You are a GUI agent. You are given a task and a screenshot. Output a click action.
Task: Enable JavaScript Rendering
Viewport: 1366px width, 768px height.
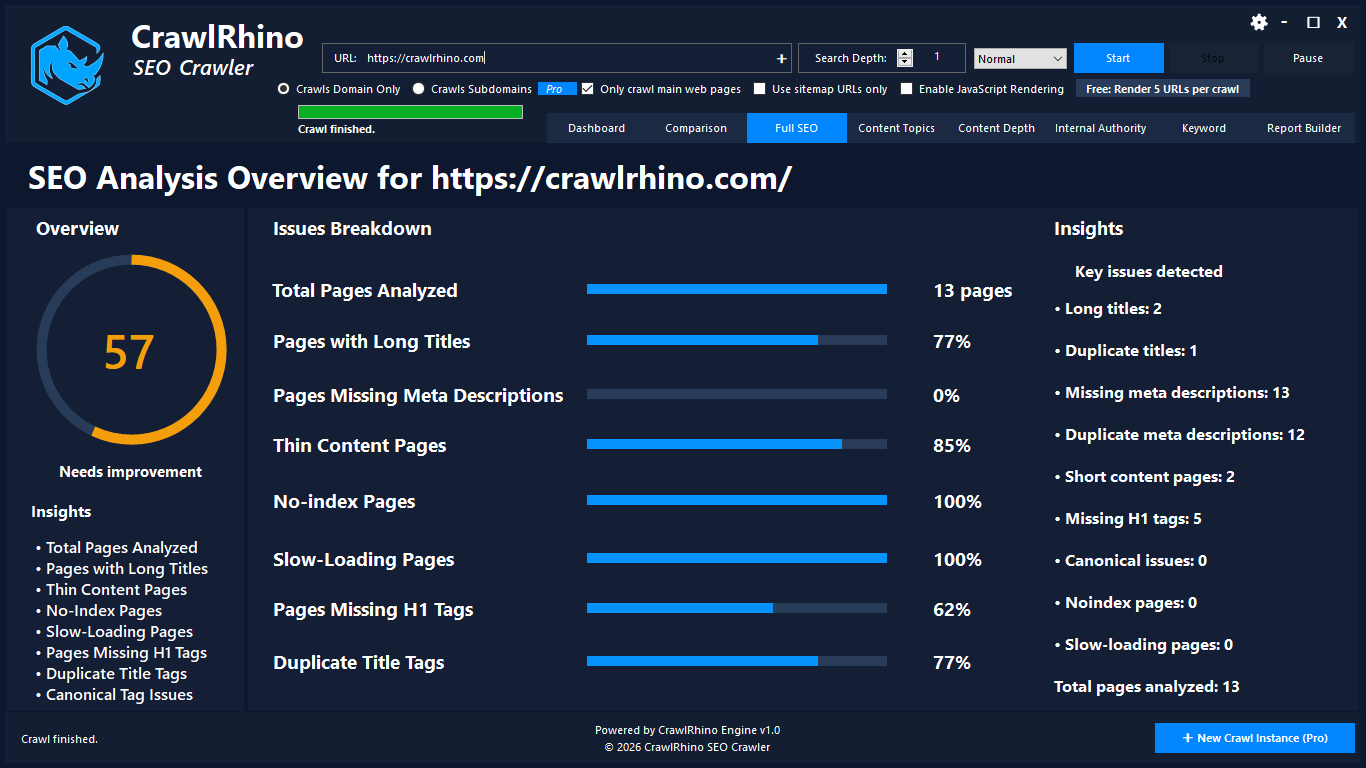pos(907,89)
